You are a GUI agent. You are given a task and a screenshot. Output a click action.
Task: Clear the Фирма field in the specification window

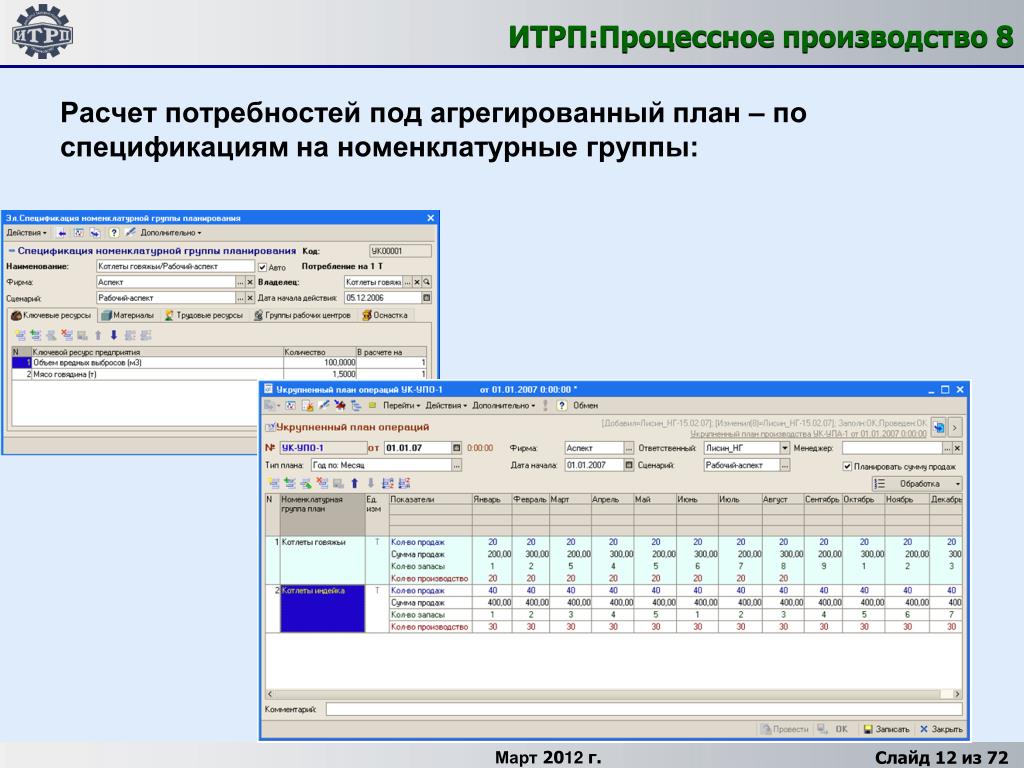click(249, 282)
